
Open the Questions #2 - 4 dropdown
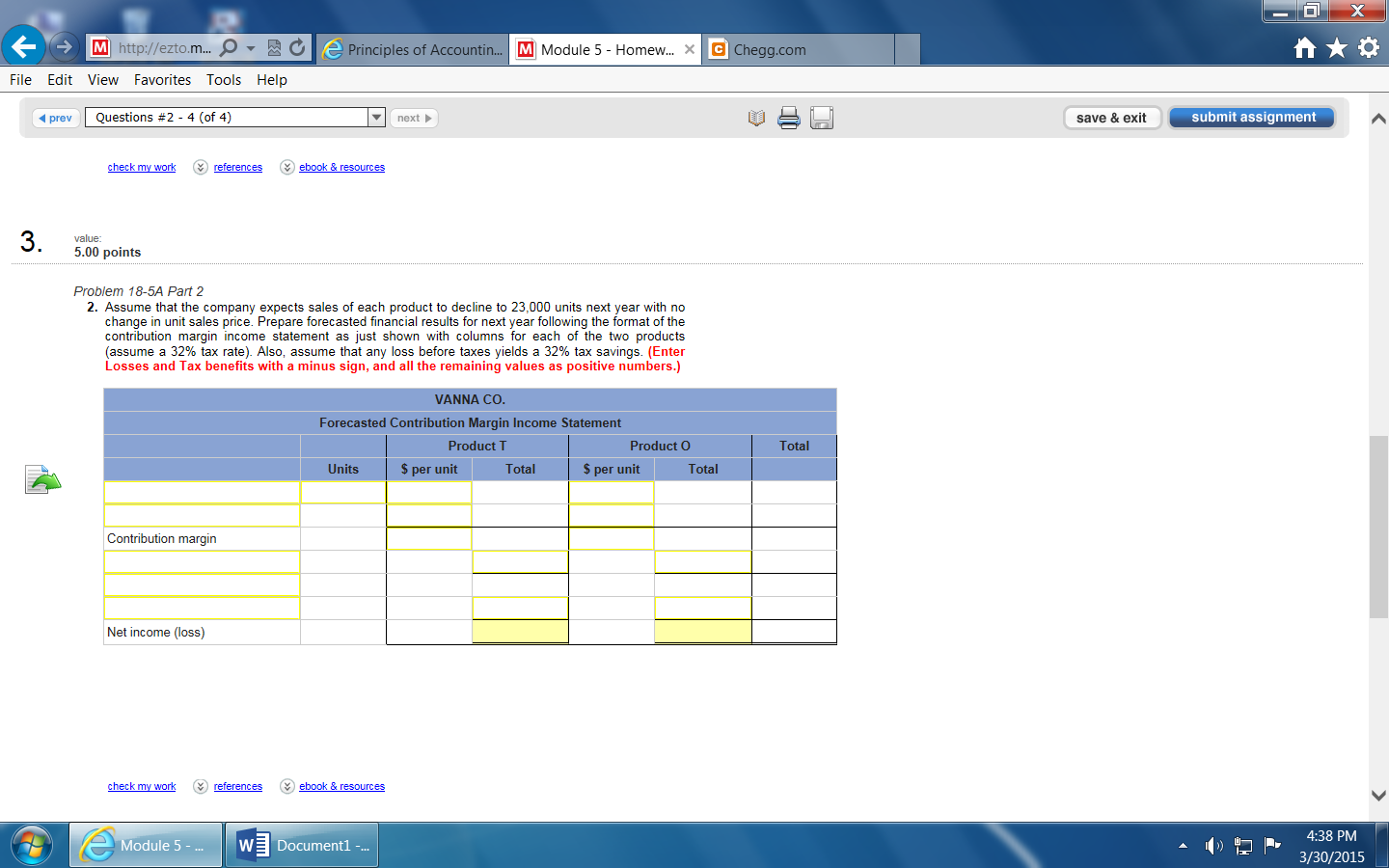pyautogui.click(x=376, y=117)
